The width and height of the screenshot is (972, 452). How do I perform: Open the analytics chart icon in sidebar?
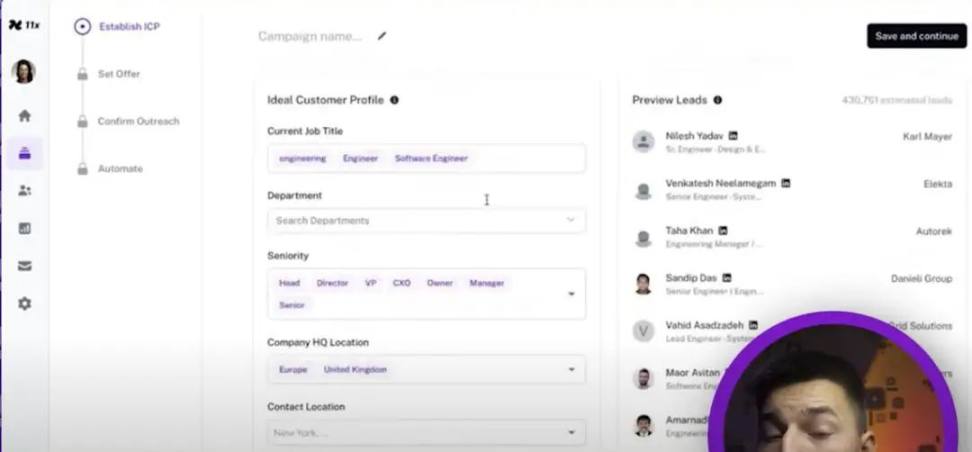(x=25, y=228)
